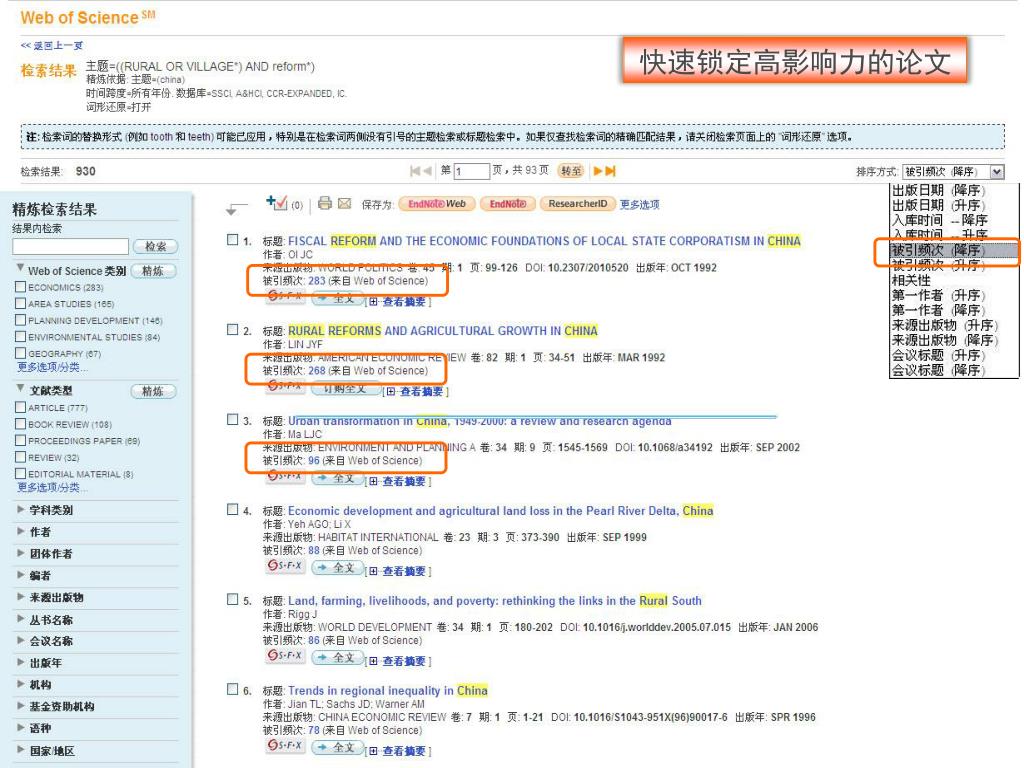Click S-F-X icon for result 5
The image size is (1024, 768).
click(x=285, y=655)
